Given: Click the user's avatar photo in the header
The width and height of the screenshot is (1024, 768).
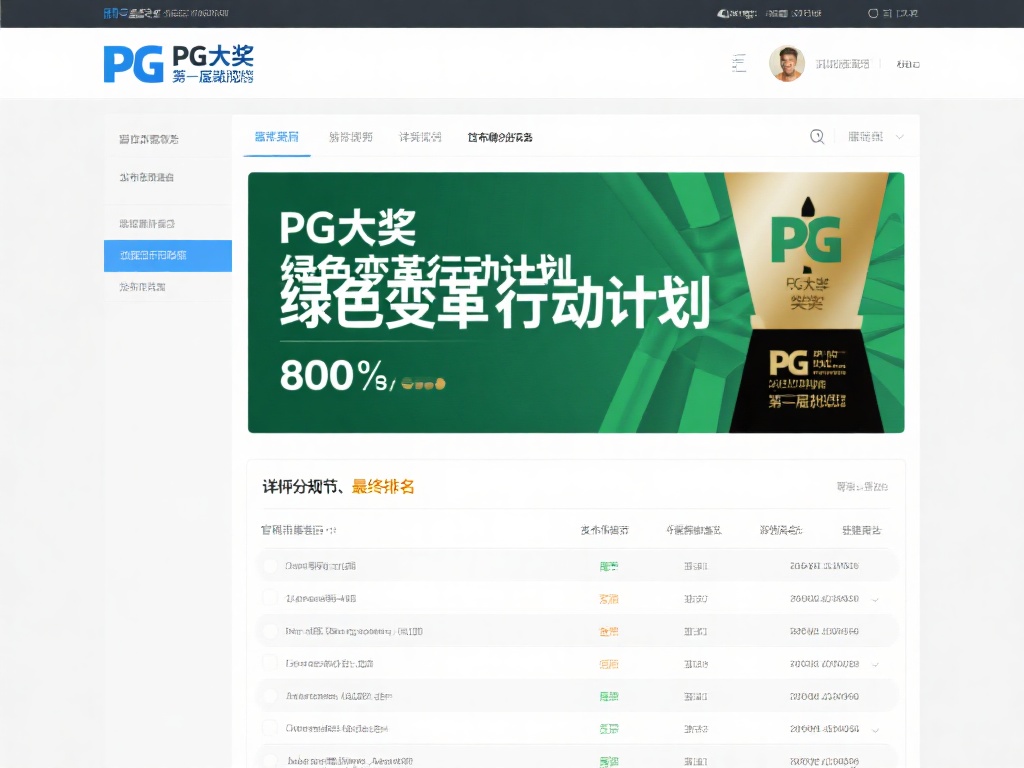Looking at the screenshot, I should pos(787,62).
